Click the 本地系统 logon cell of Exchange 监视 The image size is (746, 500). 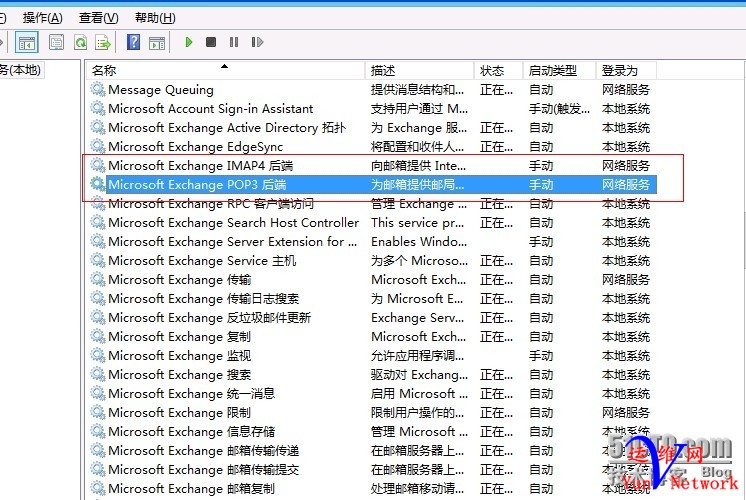coord(626,356)
